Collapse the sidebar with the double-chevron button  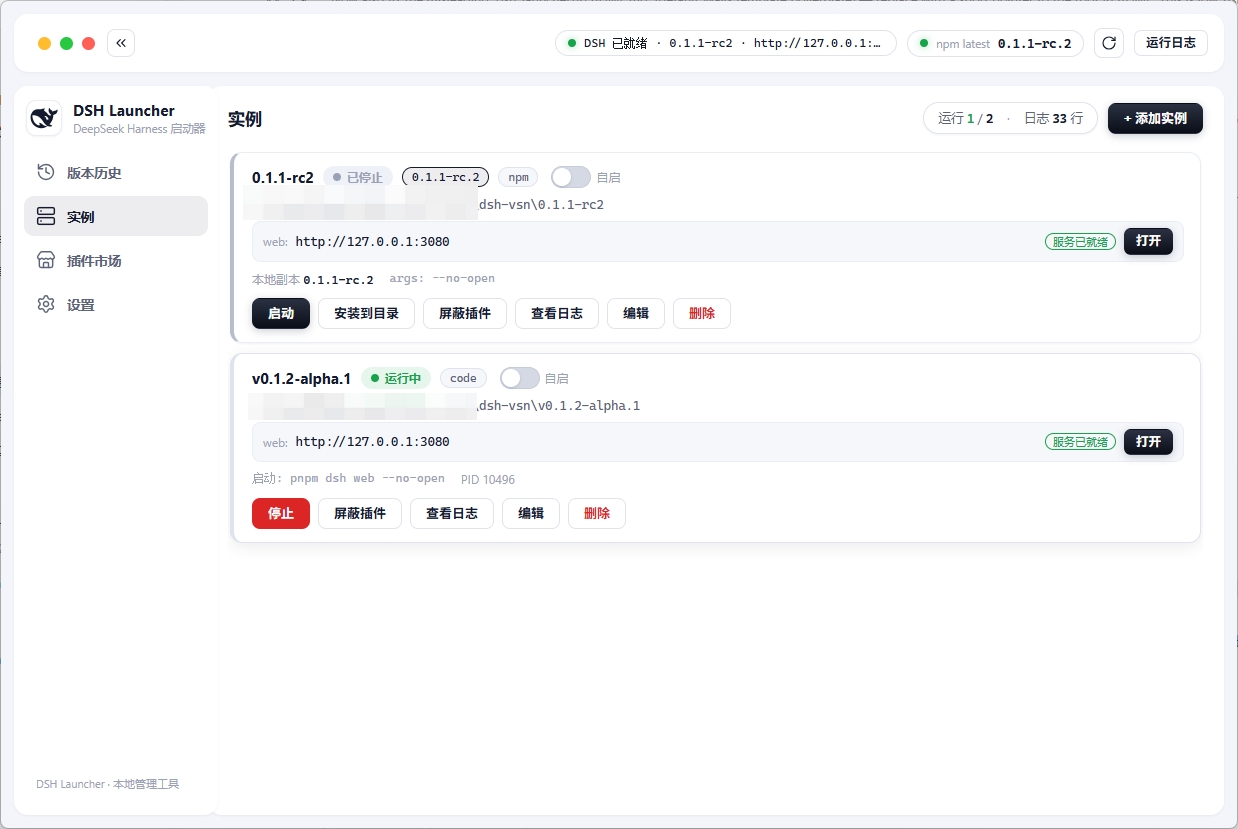[121, 43]
